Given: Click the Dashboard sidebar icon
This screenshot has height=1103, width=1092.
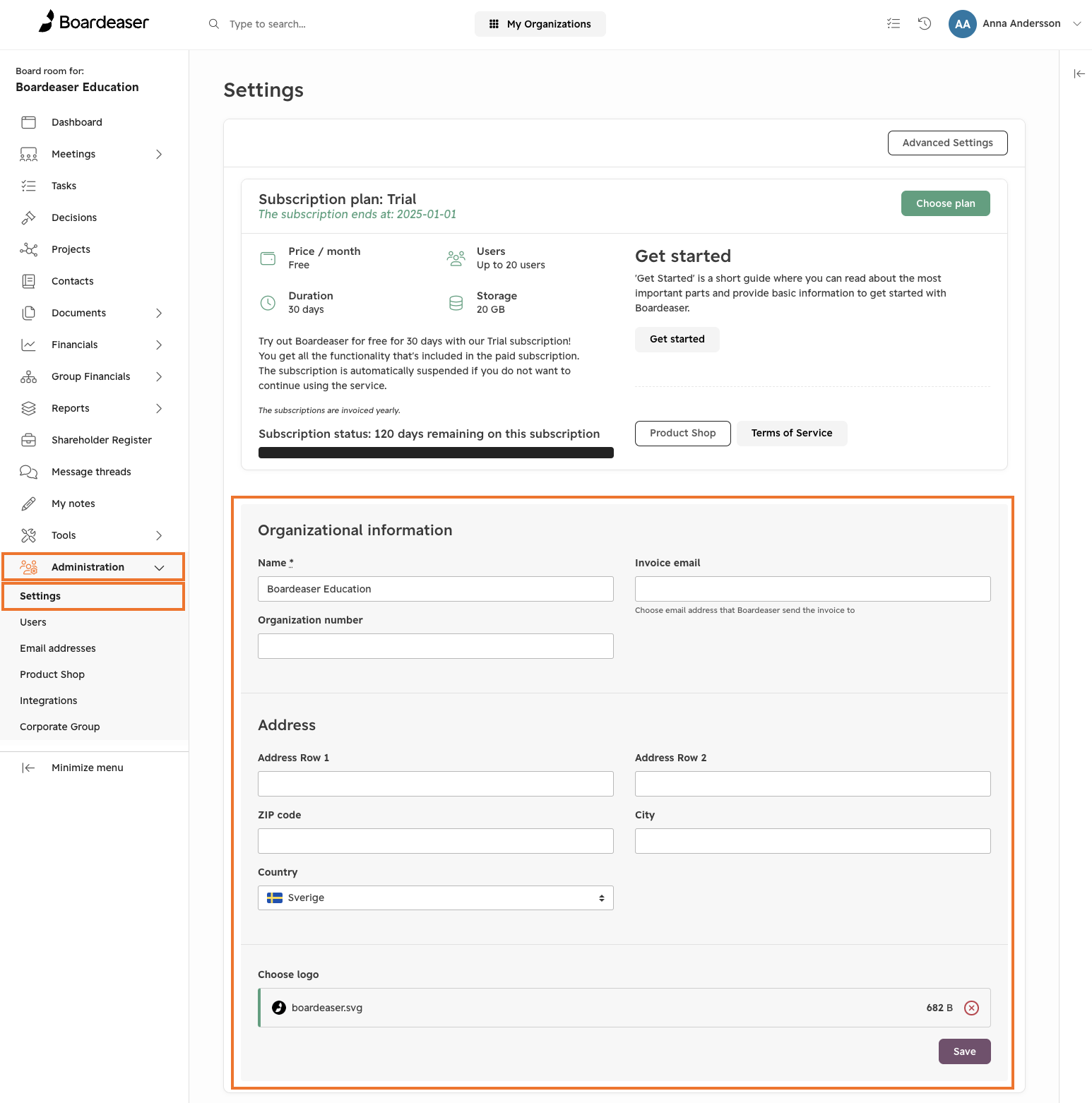Looking at the screenshot, I should coord(29,122).
